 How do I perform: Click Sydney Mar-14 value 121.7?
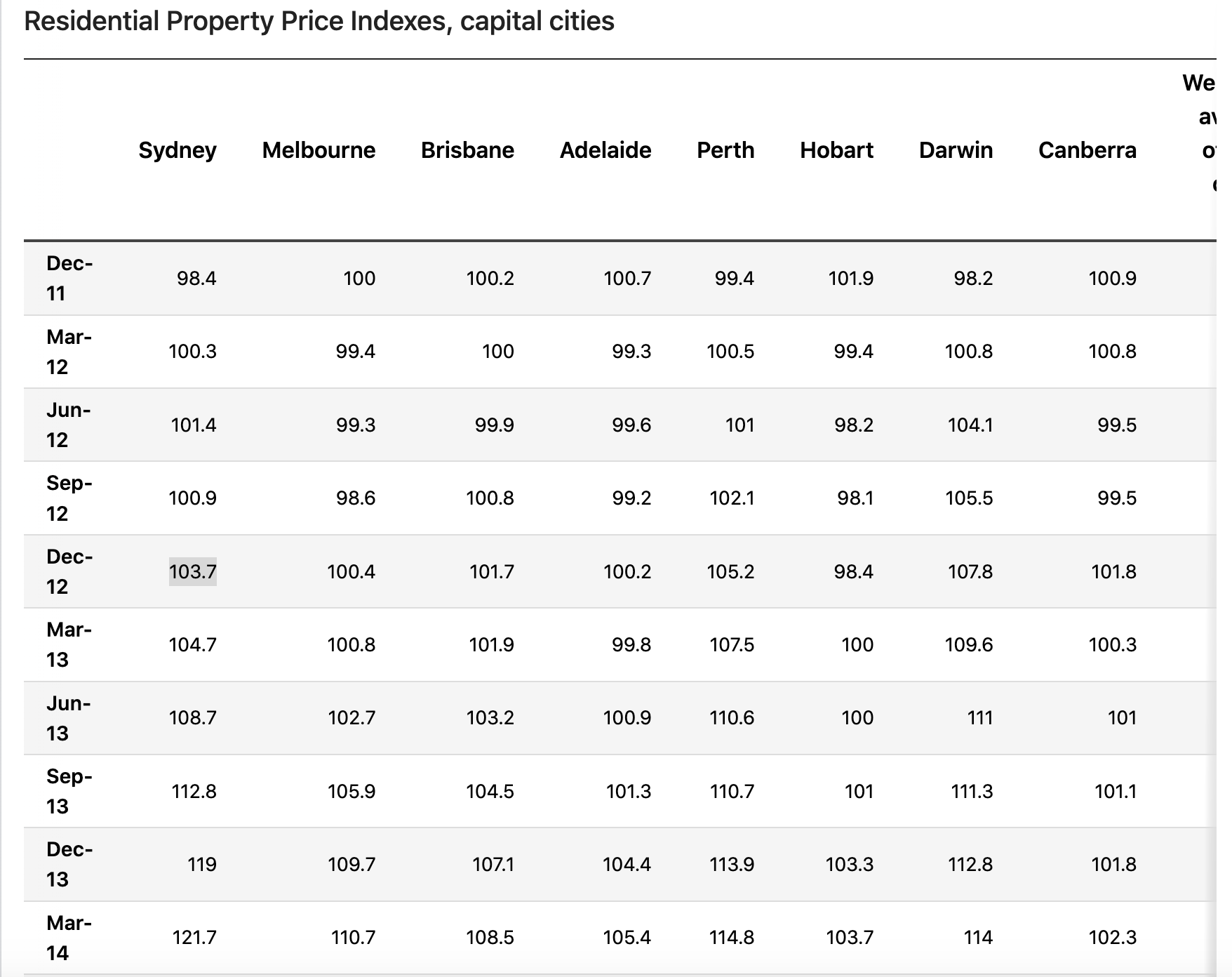coord(194,937)
